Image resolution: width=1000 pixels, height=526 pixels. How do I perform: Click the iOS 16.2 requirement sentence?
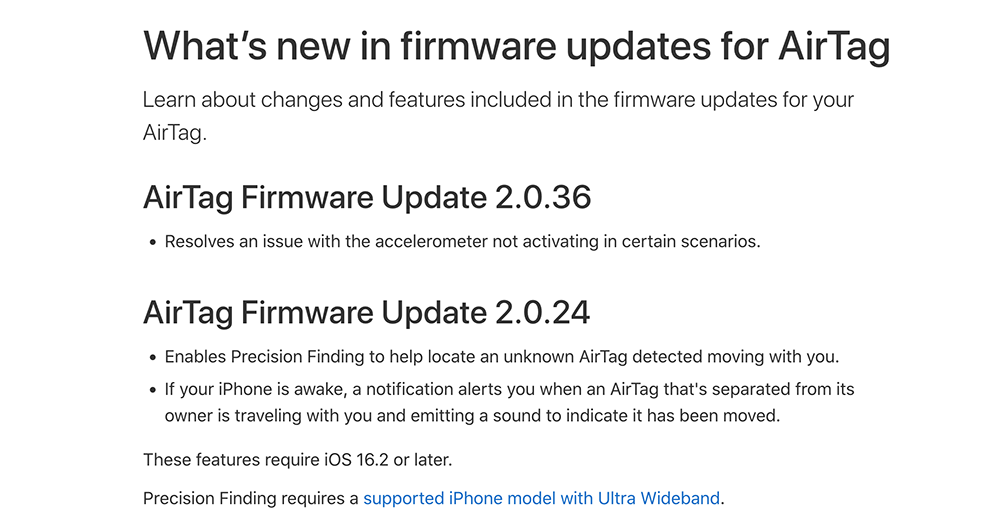pos(297,460)
